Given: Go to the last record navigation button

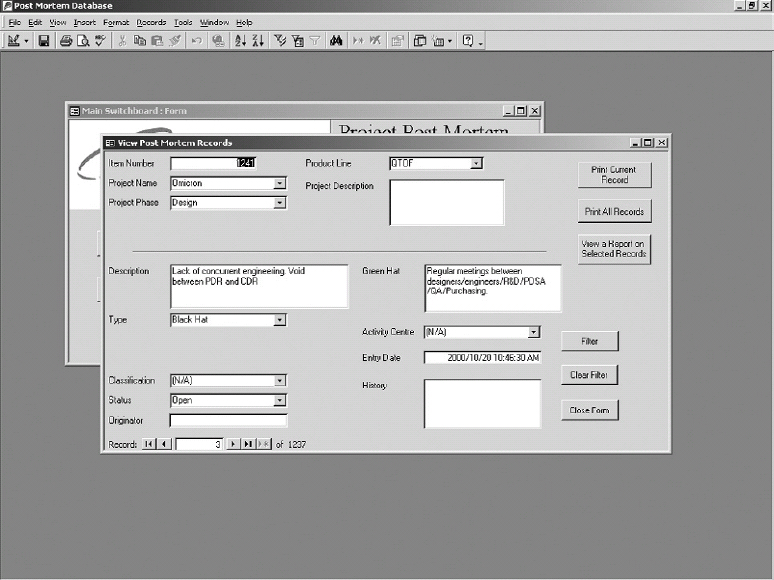Looking at the screenshot, I should 248,444.
